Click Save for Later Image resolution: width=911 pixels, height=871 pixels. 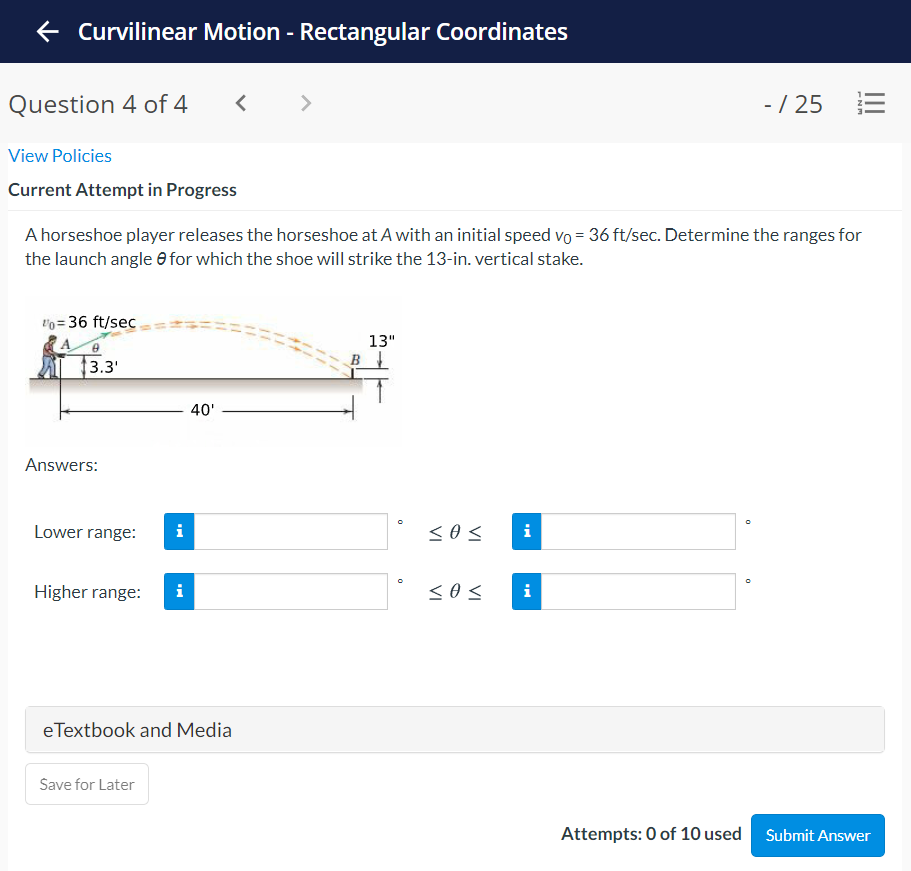pos(86,784)
